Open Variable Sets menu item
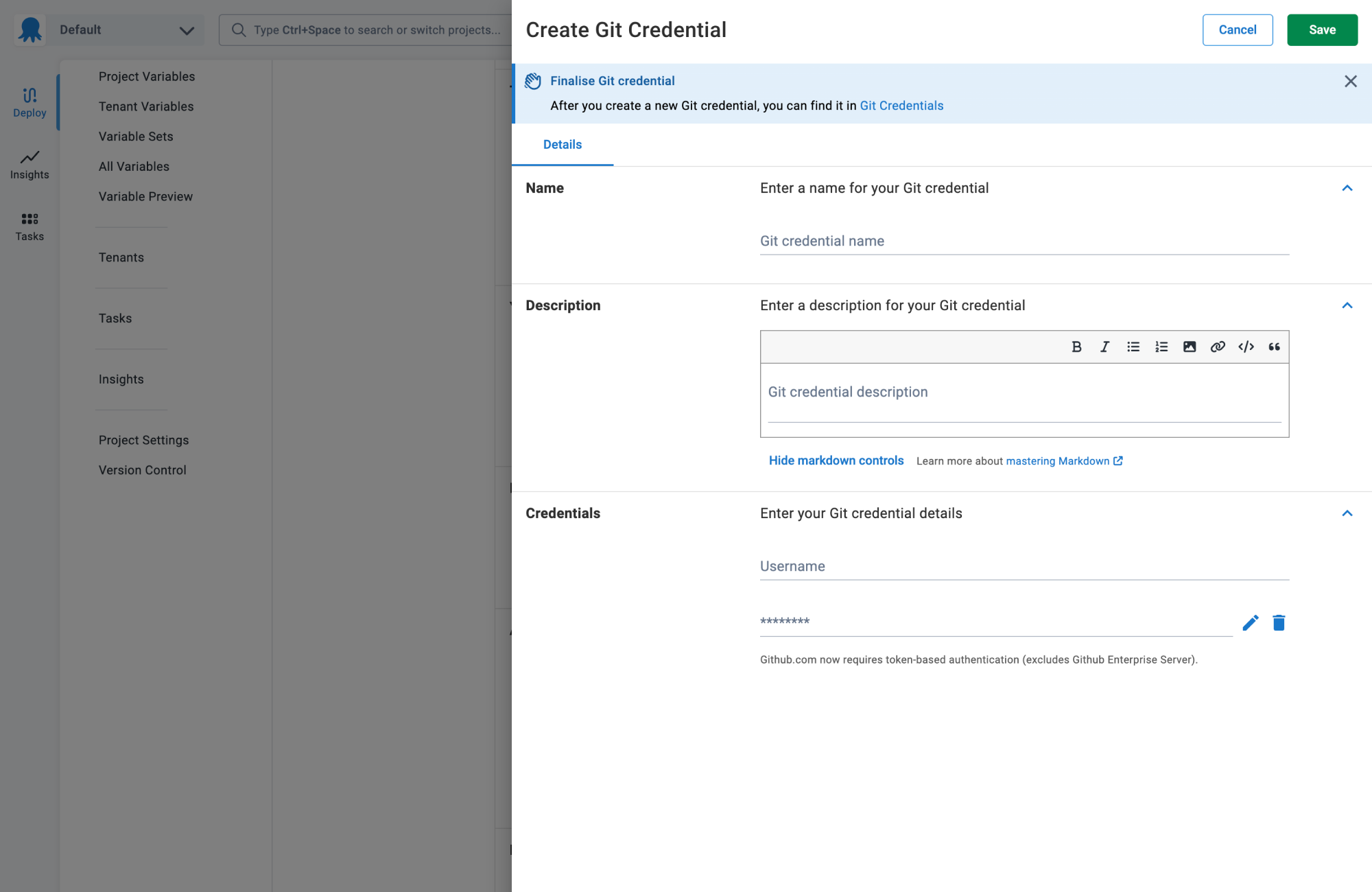The height and width of the screenshot is (892, 1372). (x=136, y=137)
